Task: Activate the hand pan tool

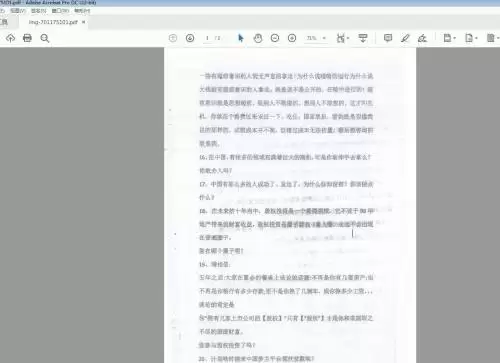Action: click(x=258, y=38)
